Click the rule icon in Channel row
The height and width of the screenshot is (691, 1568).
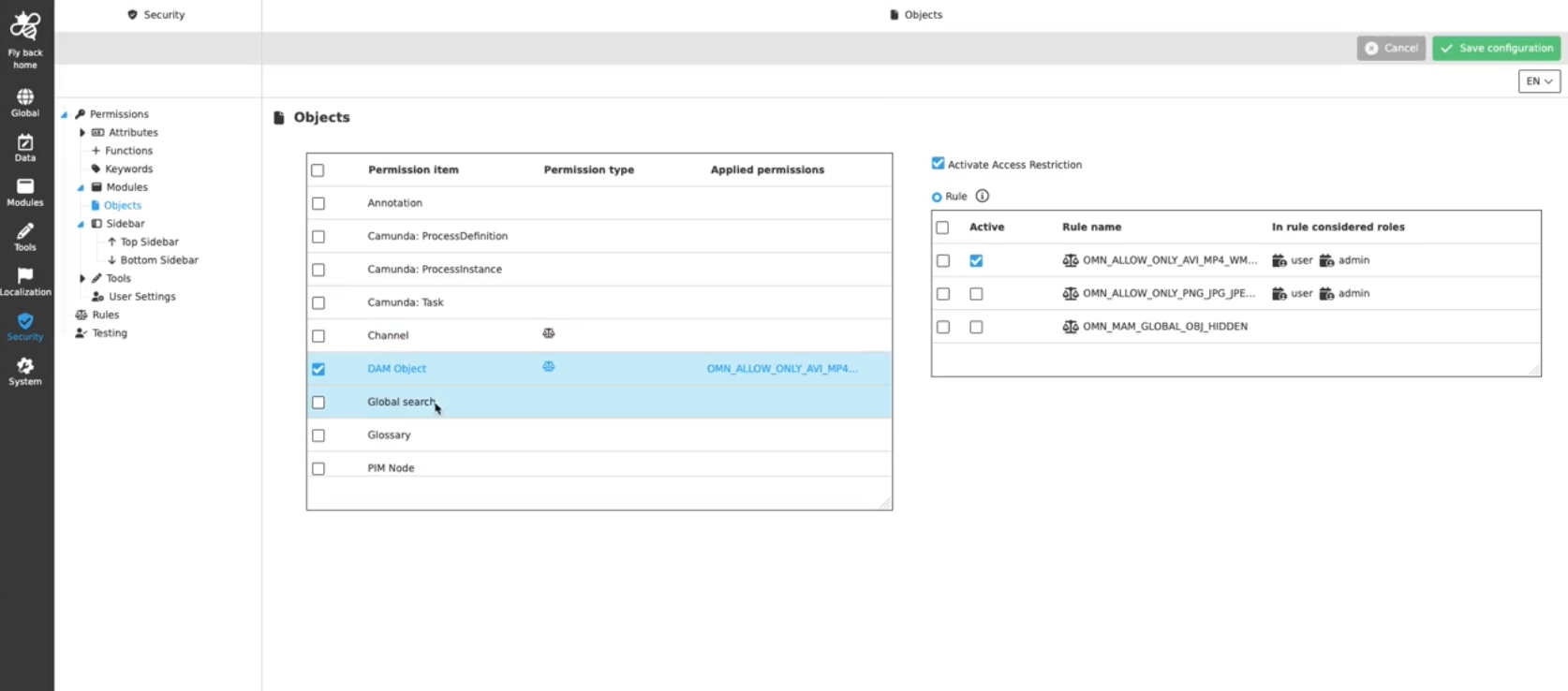[549, 333]
